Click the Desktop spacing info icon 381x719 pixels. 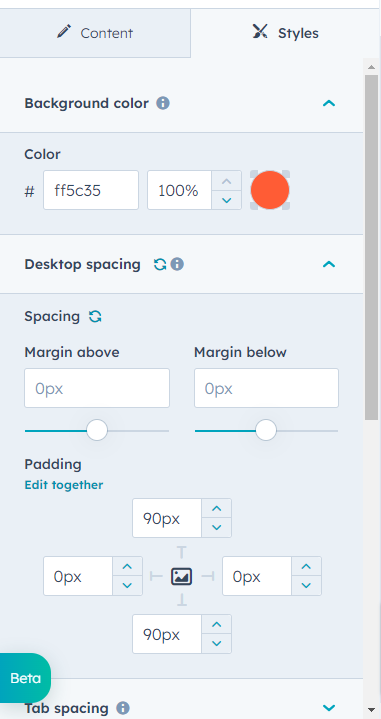(177, 265)
